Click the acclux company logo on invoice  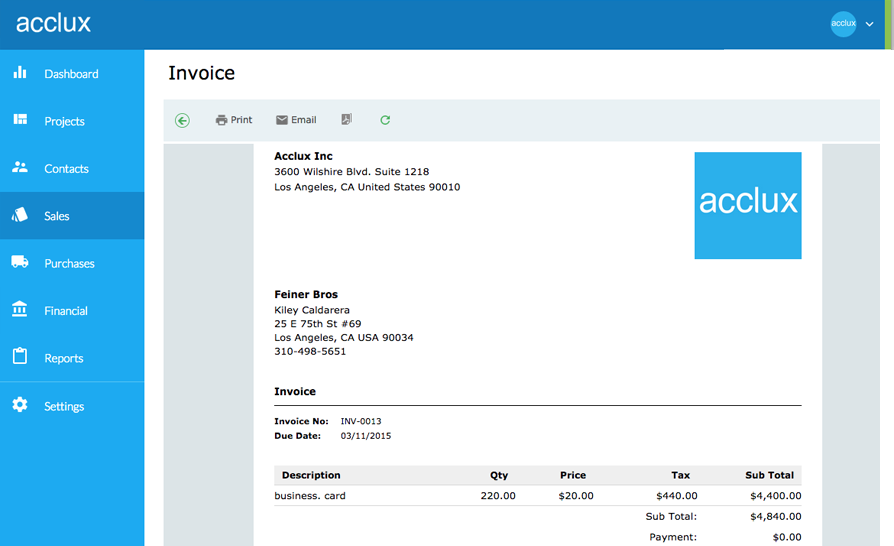coord(747,205)
